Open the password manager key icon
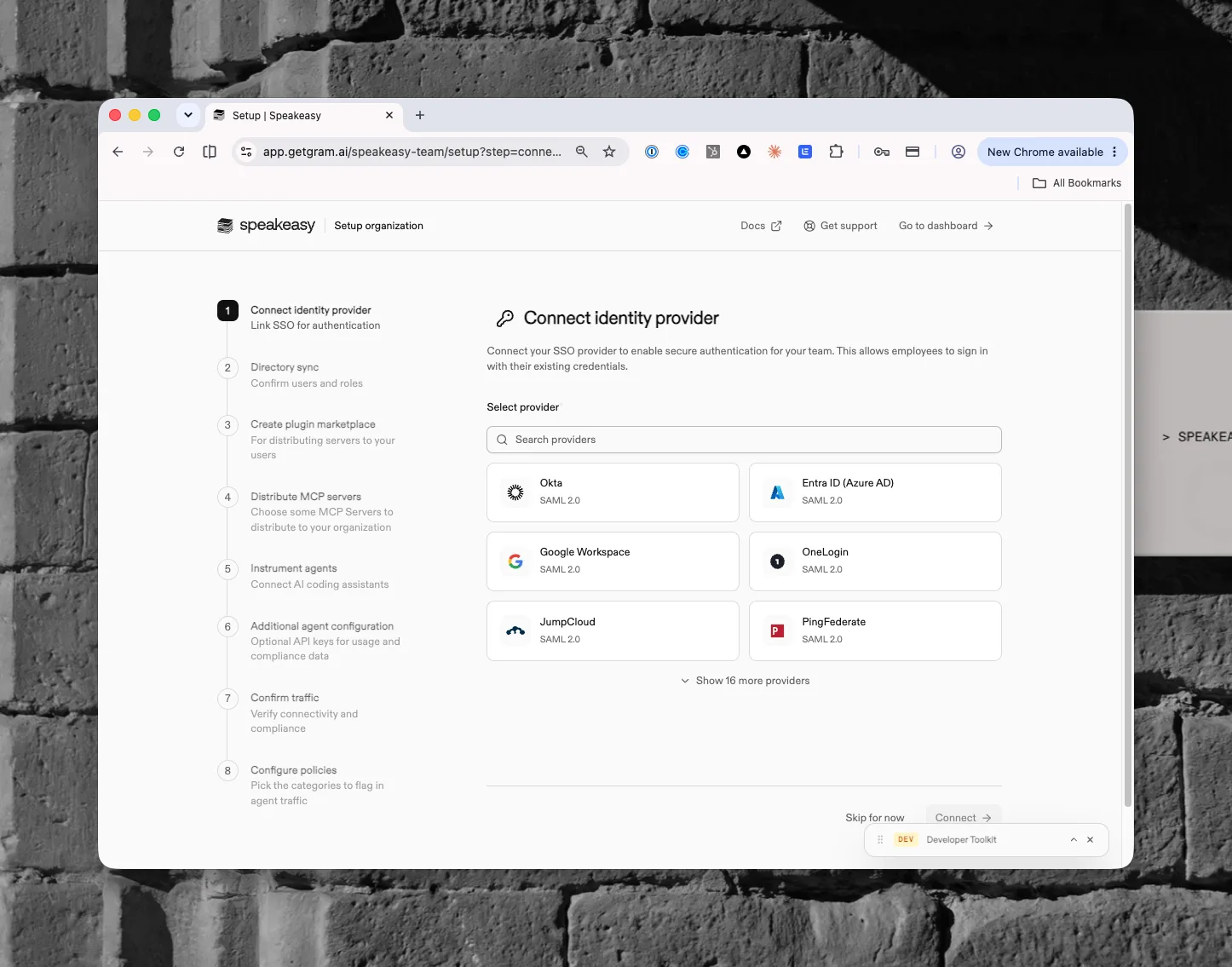The width and height of the screenshot is (1232, 967). (x=882, y=152)
